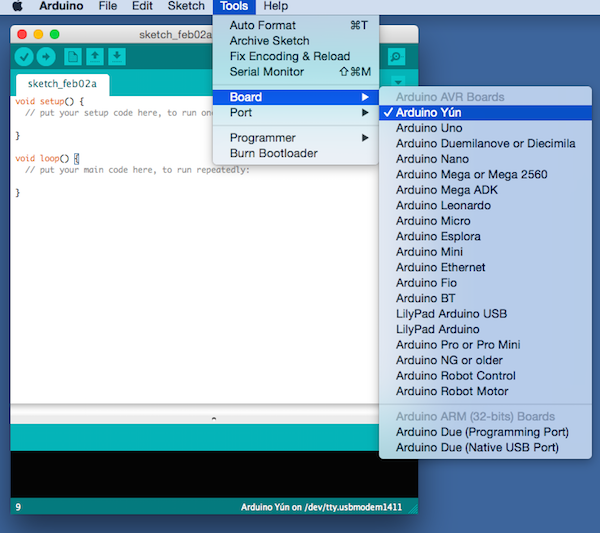This screenshot has height=533, width=600.
Task: Select LilyPad Arduino USB board
Action: pos(485,314)
